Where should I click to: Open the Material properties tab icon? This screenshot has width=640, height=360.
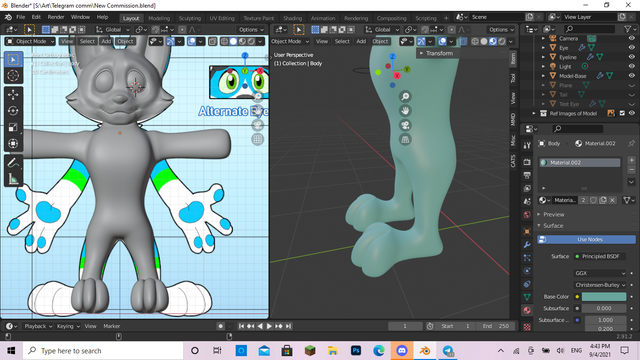pyautogui.click(x=527, y=310)
